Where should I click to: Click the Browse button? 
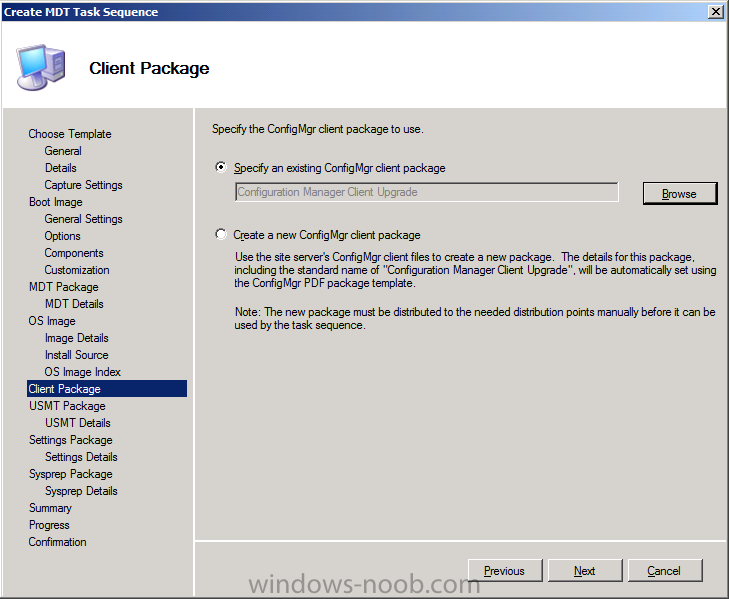(x=680, y=193)
